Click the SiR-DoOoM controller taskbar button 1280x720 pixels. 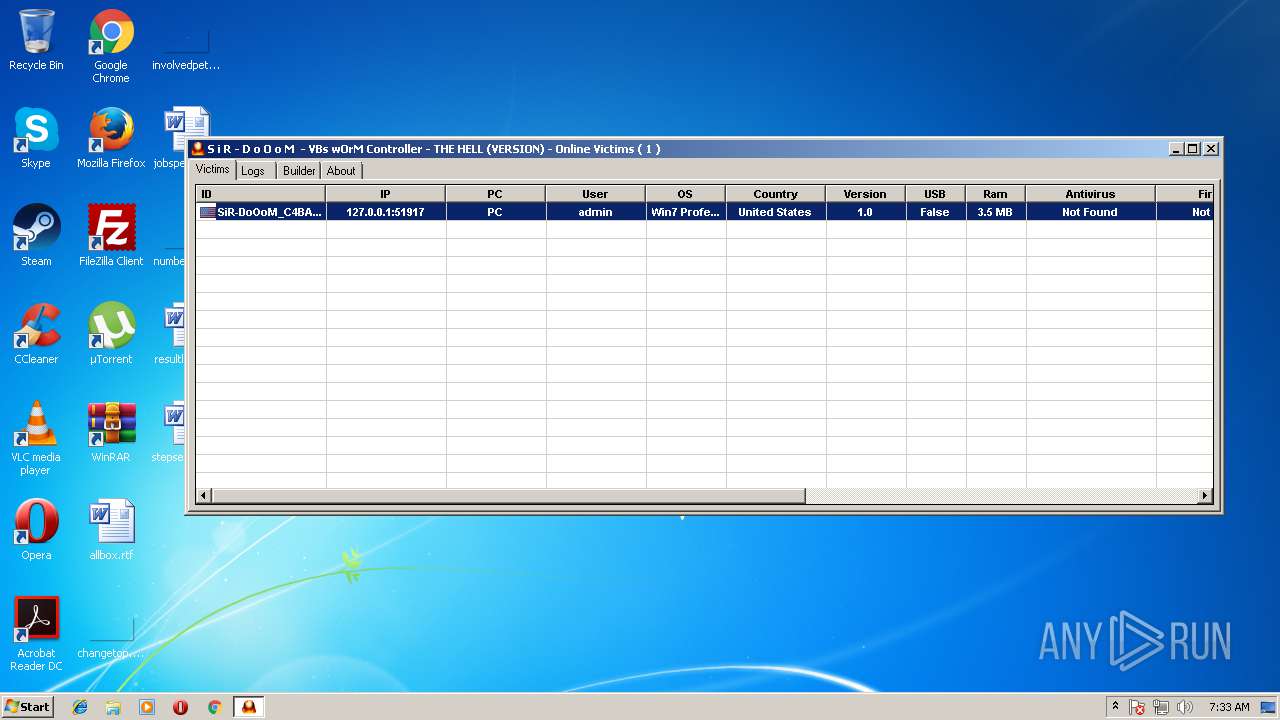tap(248, 707)
